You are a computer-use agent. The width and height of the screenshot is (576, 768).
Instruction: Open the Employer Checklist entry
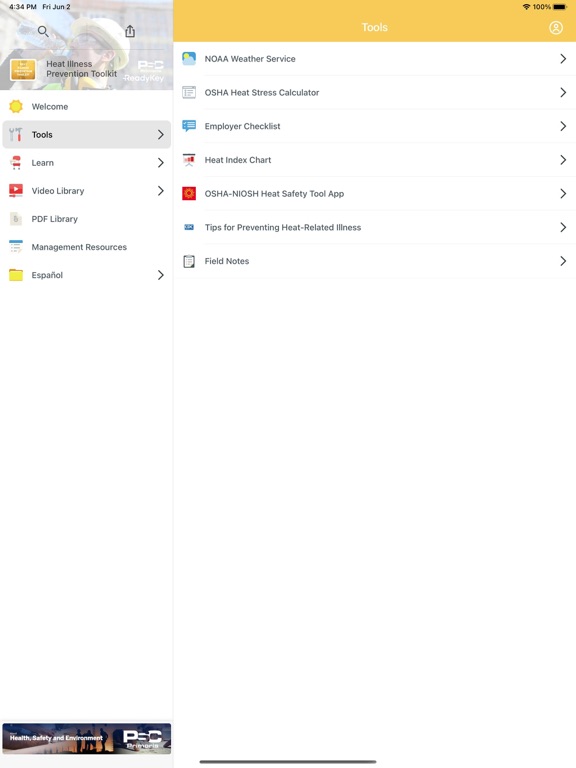(375, 126)
